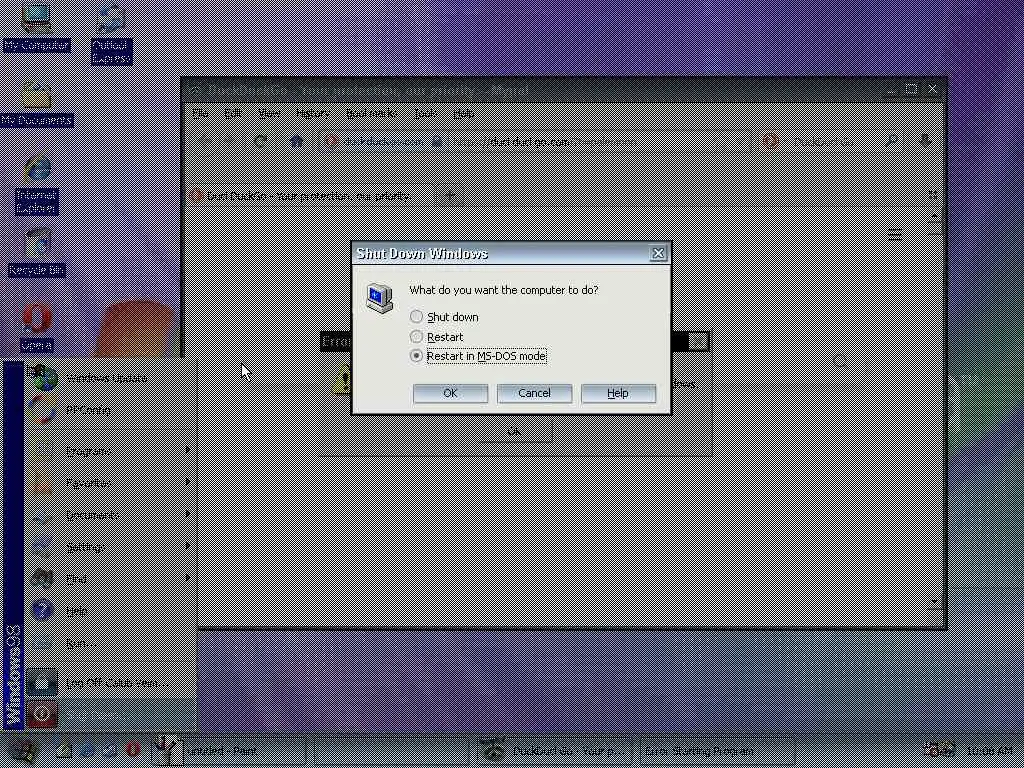Click the search magnifier in browser toolbar

[891, 141]
